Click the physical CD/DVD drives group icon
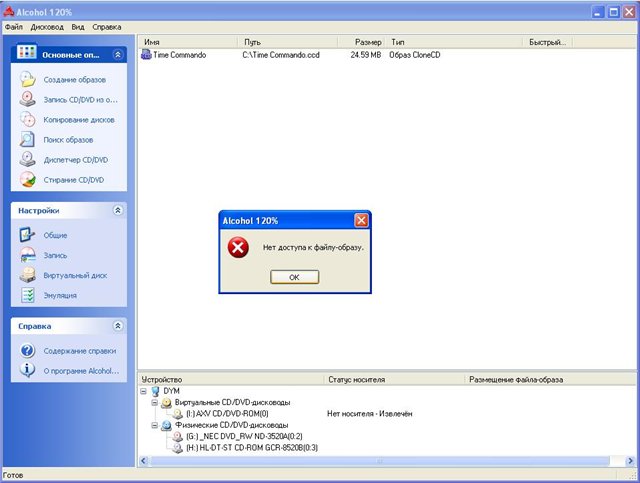The height and width of the screenshot is (483, 640). pyautogui.click(x=166, y=425)
